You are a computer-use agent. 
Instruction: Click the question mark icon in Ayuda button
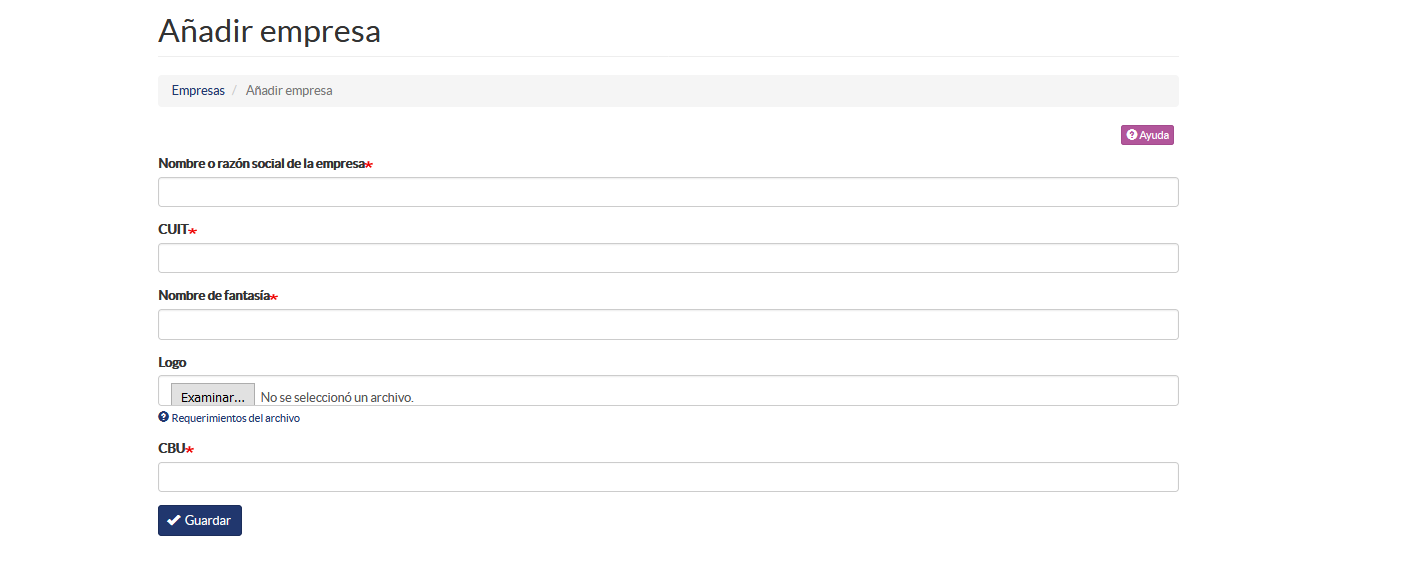tap(1132, 135)
